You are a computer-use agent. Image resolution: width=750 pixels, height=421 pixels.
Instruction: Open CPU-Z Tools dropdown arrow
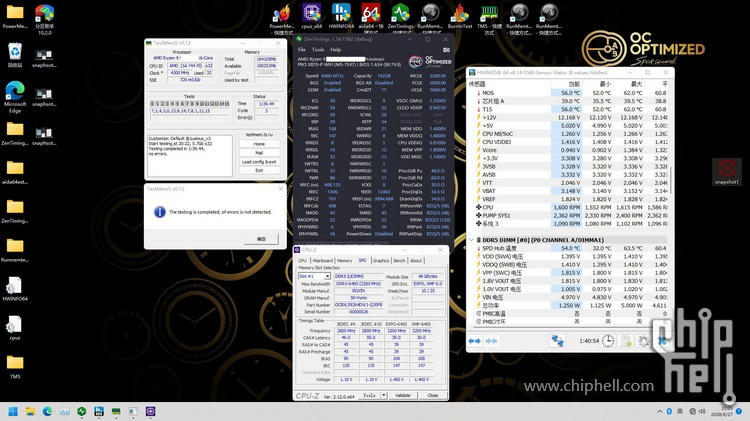384,395
